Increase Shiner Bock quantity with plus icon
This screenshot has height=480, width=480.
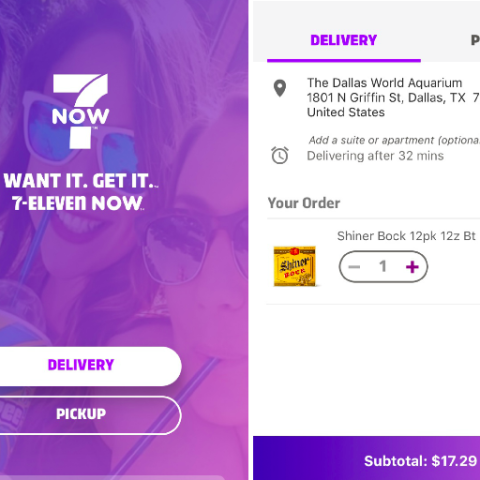(x=412, y=267)
